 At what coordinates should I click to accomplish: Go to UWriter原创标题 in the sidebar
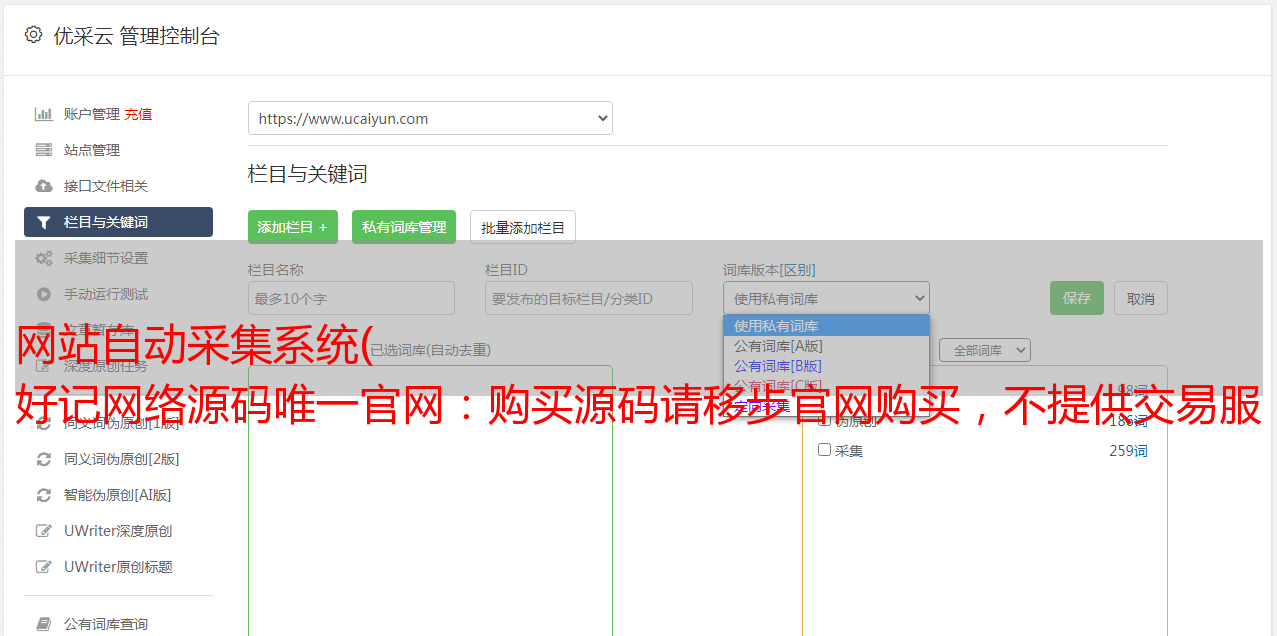click(x=118, y=567)
